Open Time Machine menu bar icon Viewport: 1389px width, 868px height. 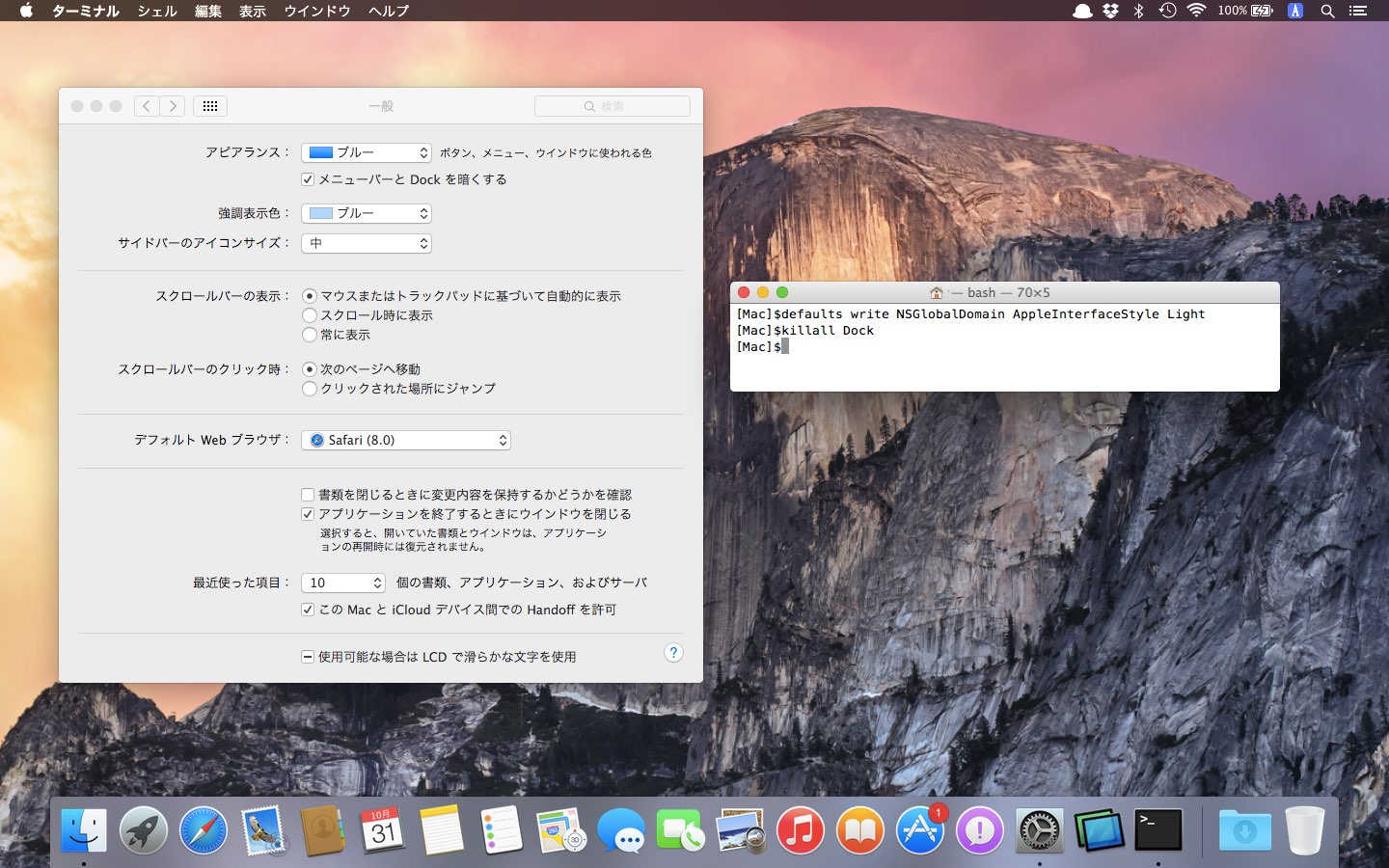coord(1167,11)
